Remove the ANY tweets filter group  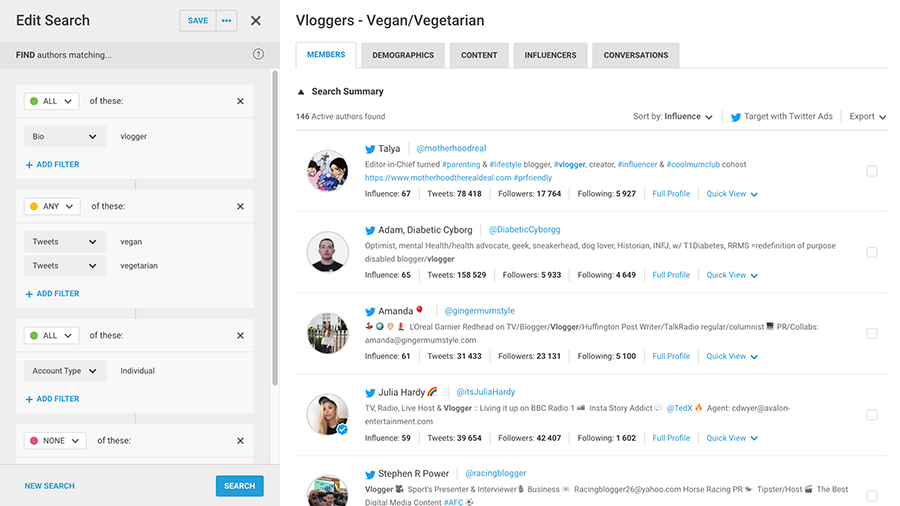coord(240,207)
